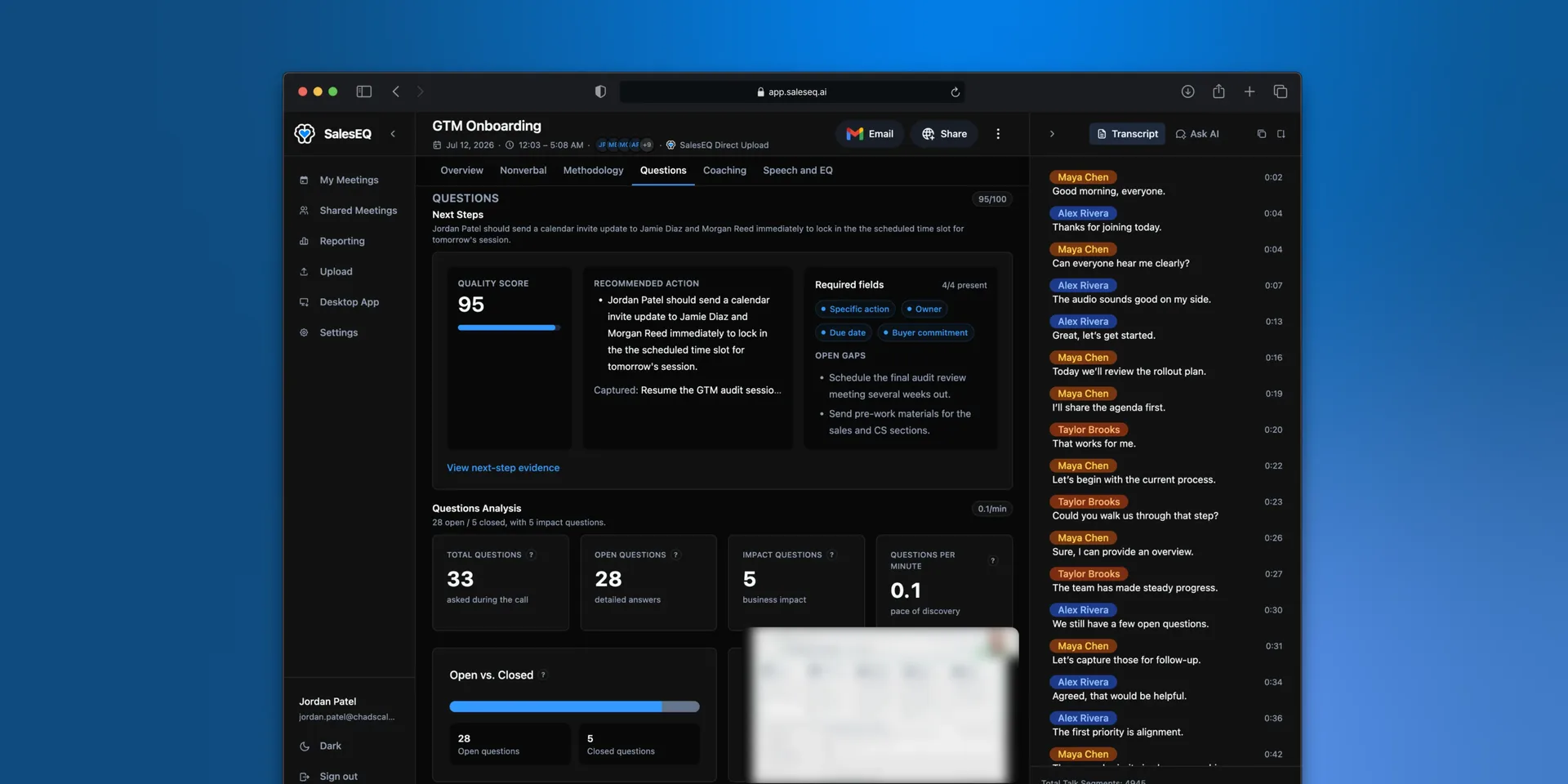
Task: Click the Share button
Action: [944, 134]
